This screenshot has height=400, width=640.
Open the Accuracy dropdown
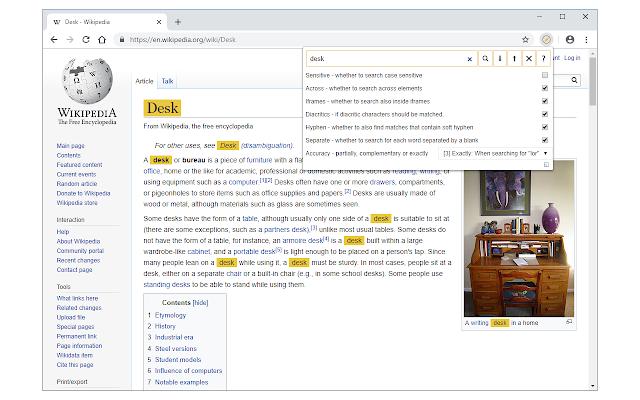(495, 153)
